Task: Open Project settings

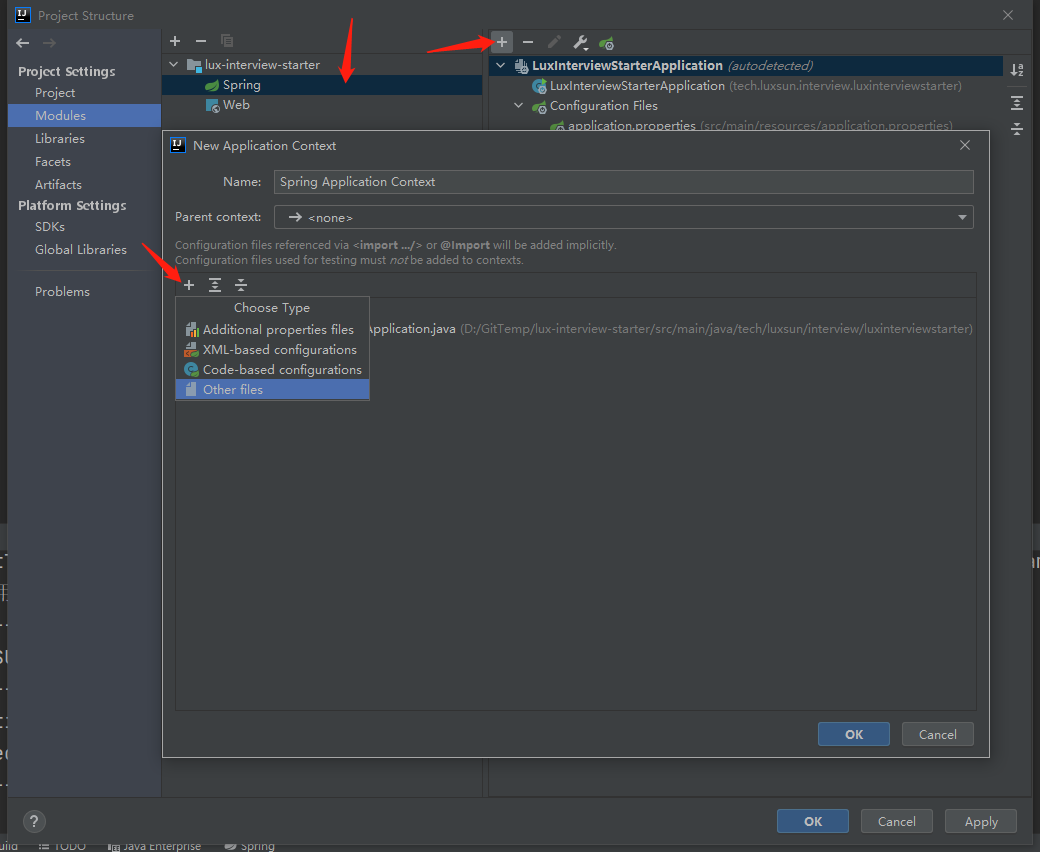Action: (x=54, y=93)
